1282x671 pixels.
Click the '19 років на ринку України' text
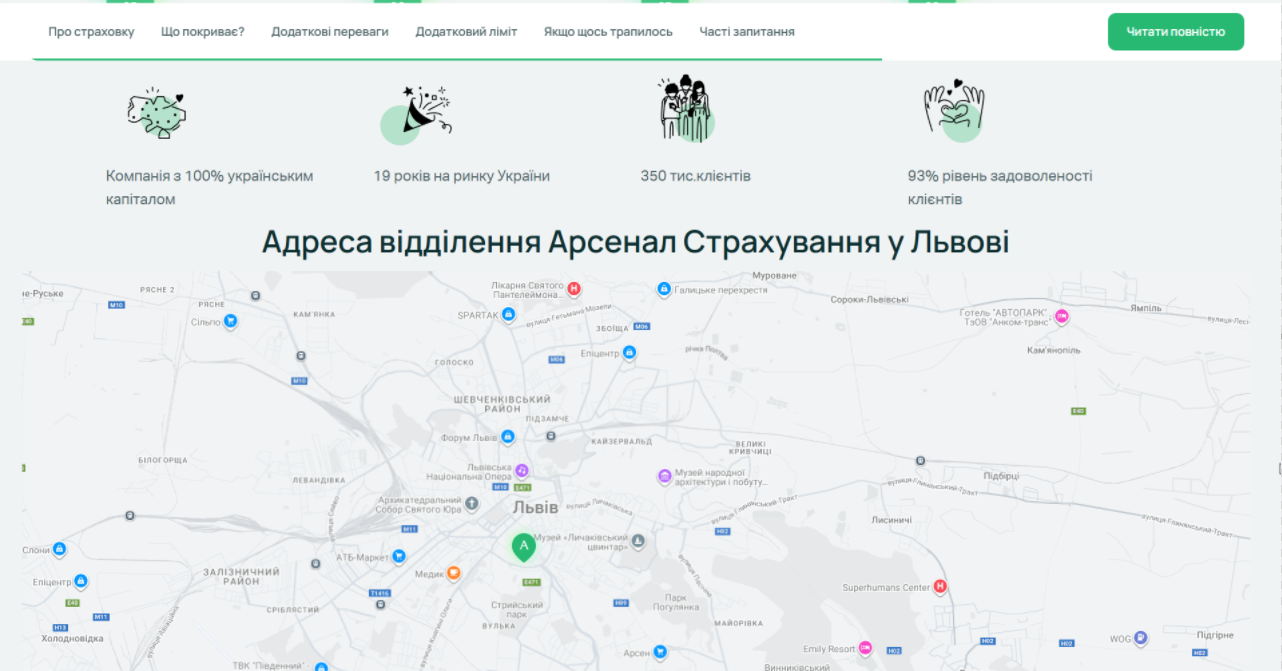tap(462, 176)
